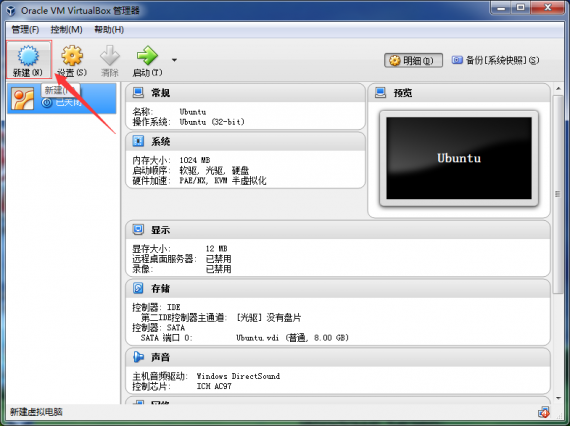Click the vertical scrollbar thumb
This screenshot has height=426, width=570.
point(558,194)
